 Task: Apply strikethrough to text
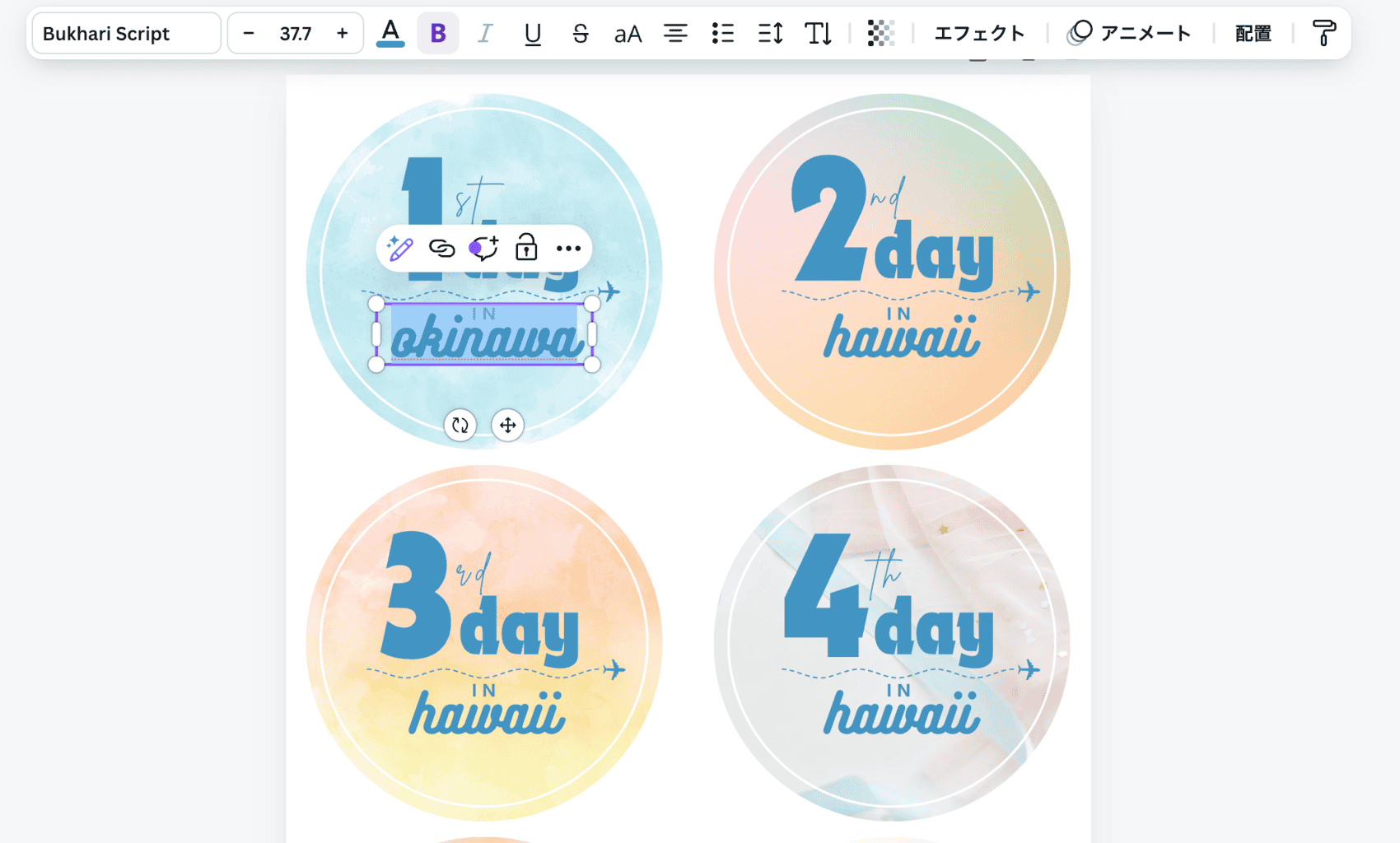[x=581, y=34]
